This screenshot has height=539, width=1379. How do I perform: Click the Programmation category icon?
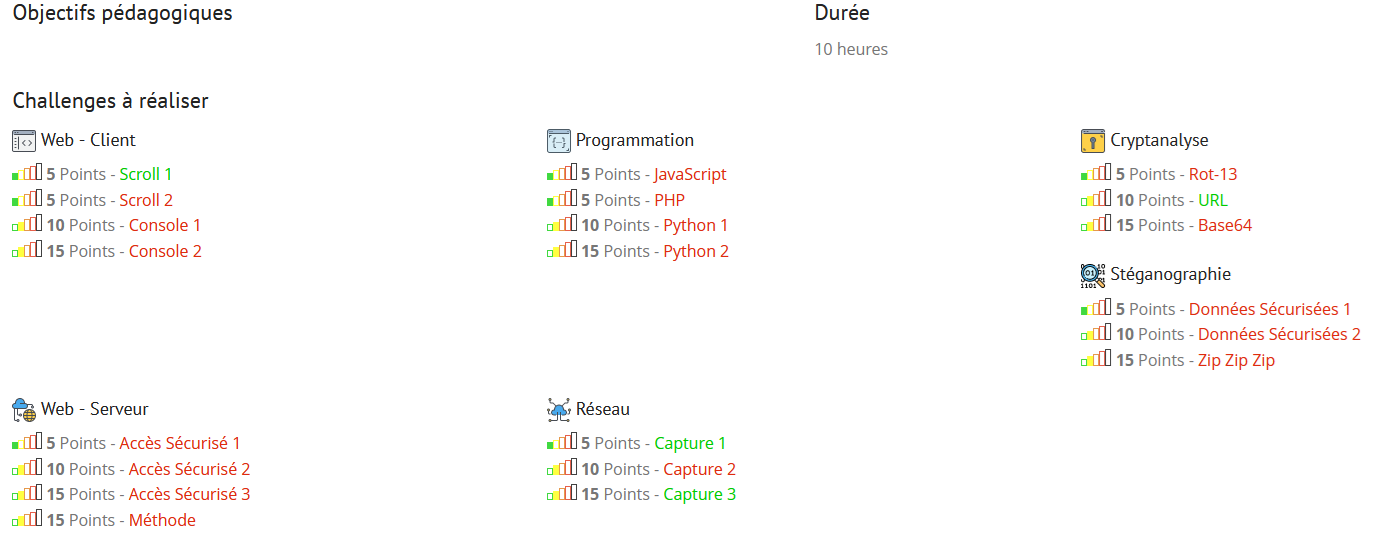click(559, 140)
